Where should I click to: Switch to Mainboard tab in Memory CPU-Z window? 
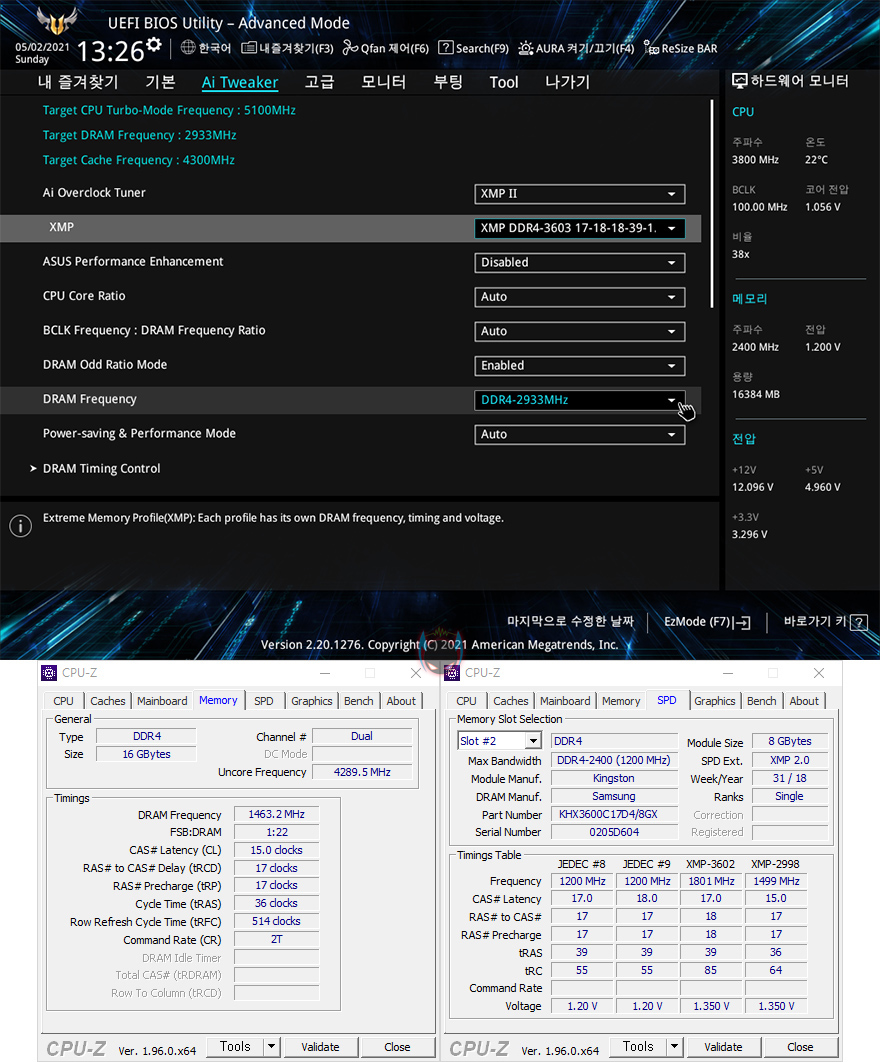pyautogui.click(x=162, y=701)
